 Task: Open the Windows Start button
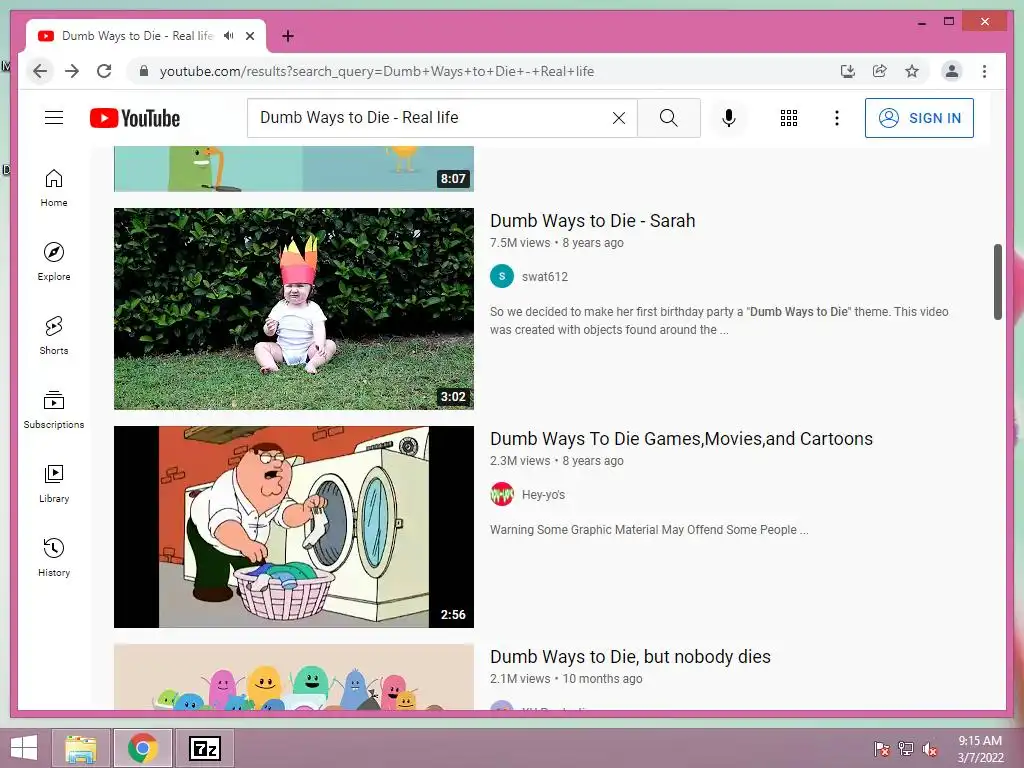24,748
